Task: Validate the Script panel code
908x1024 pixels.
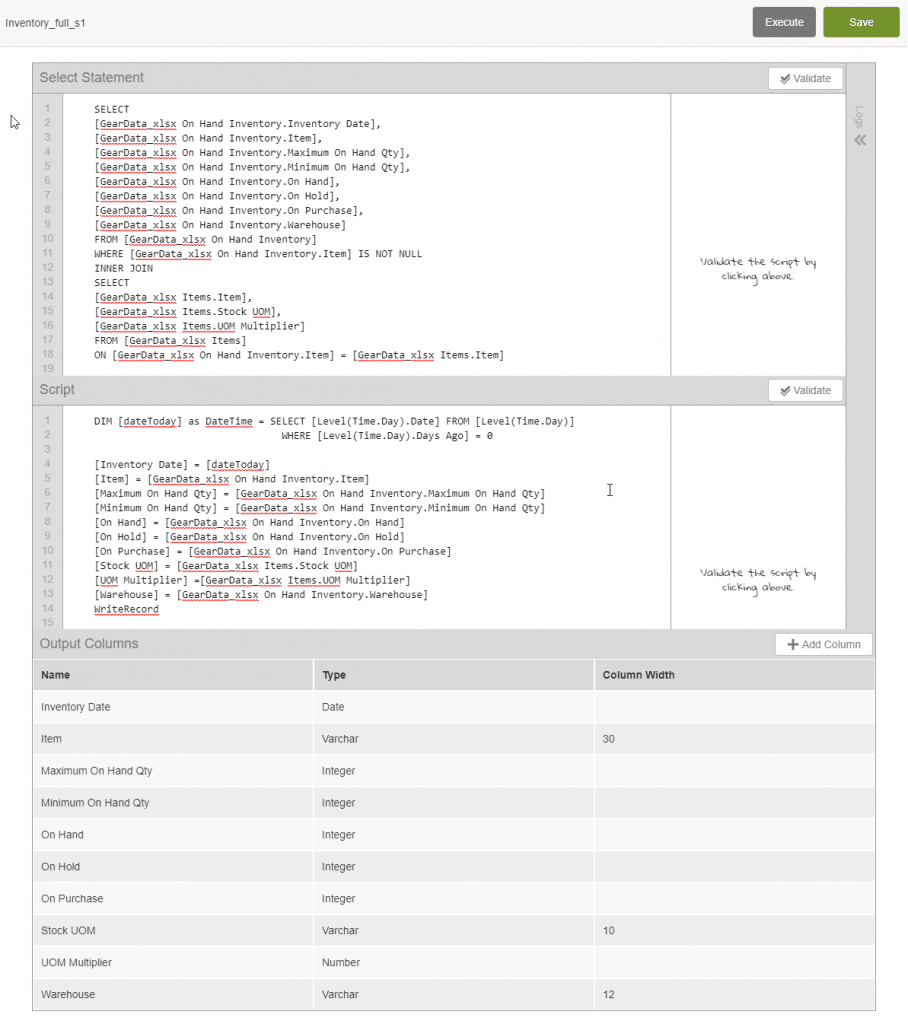Action: (x=805, y=390)
